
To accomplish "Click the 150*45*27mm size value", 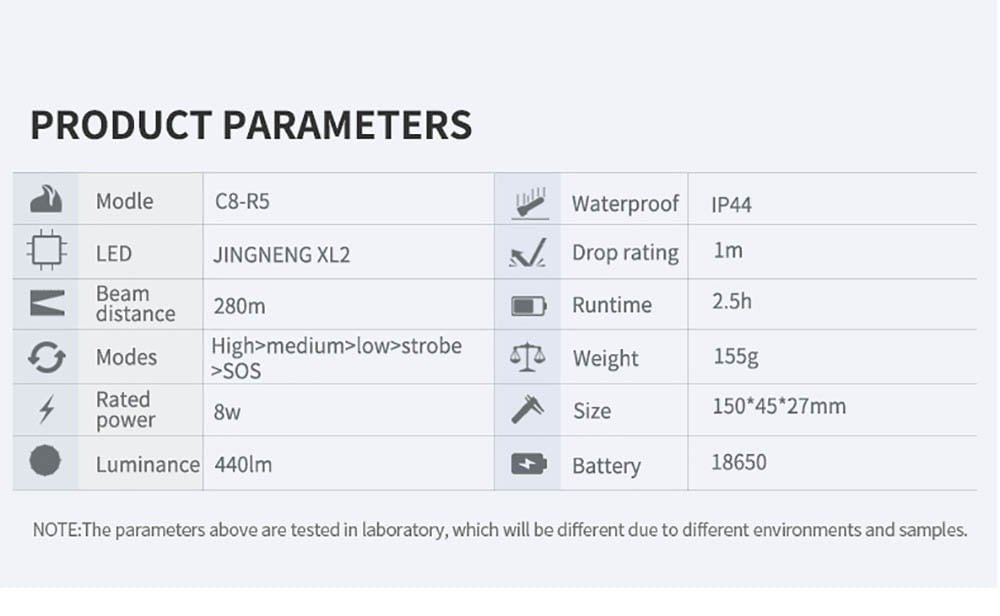I will click(x=779, y=406).
